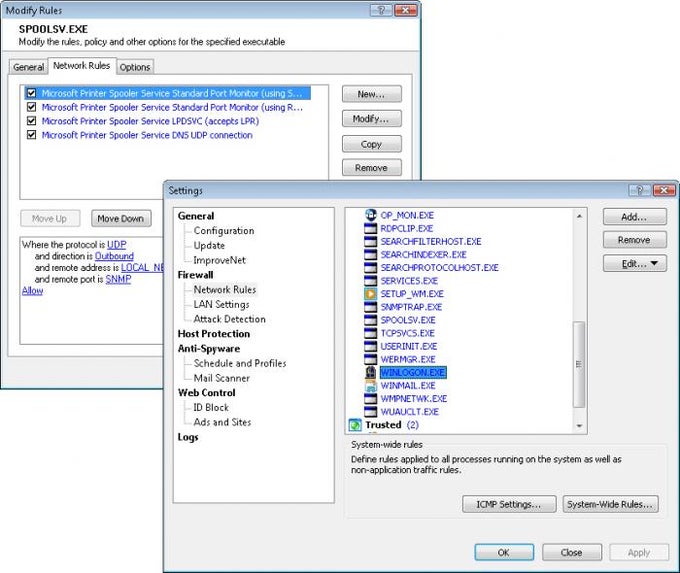Open the Edit... dropdown button
This screenshot has height=573, width=680.
(x=634, y=263)
